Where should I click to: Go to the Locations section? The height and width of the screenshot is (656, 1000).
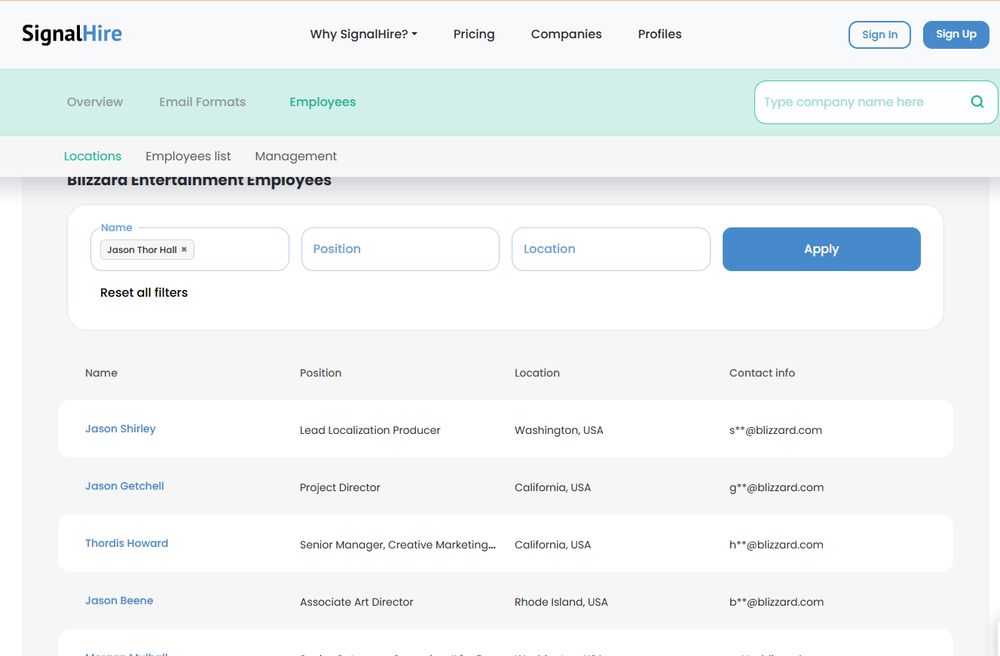[x=92, y=156]
